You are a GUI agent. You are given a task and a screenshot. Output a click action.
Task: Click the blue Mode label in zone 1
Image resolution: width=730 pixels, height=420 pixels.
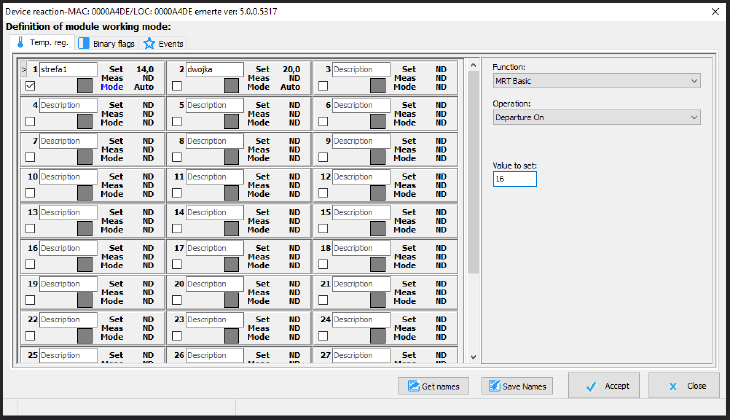(112, 87)
